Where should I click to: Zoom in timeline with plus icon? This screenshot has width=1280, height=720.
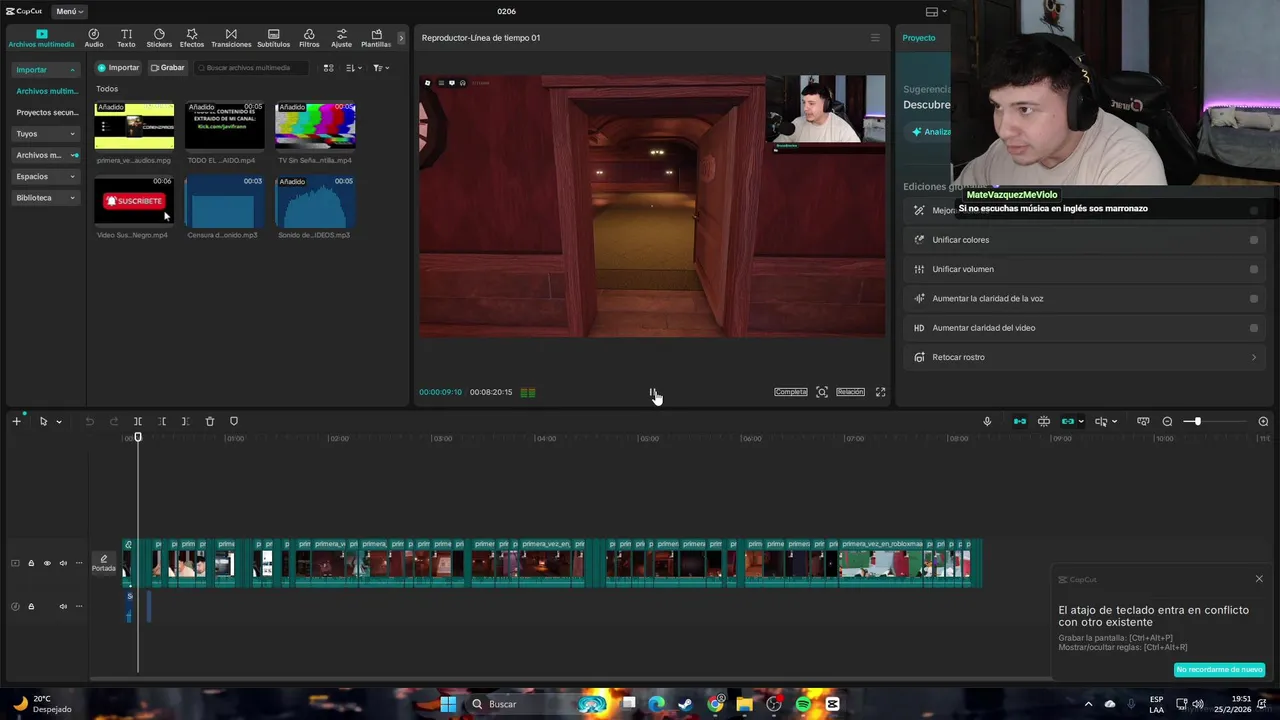click(x=1263, y=421)
